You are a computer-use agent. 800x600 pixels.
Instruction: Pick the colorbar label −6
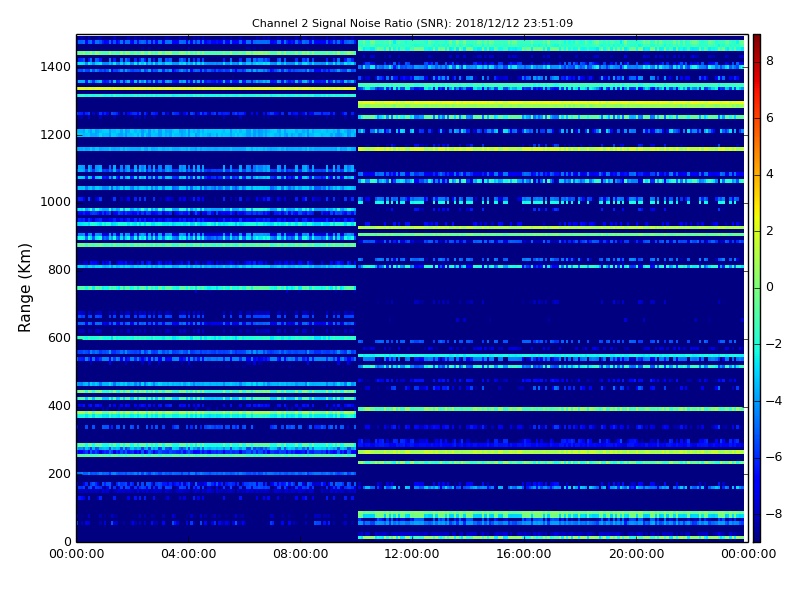[774, 457]
